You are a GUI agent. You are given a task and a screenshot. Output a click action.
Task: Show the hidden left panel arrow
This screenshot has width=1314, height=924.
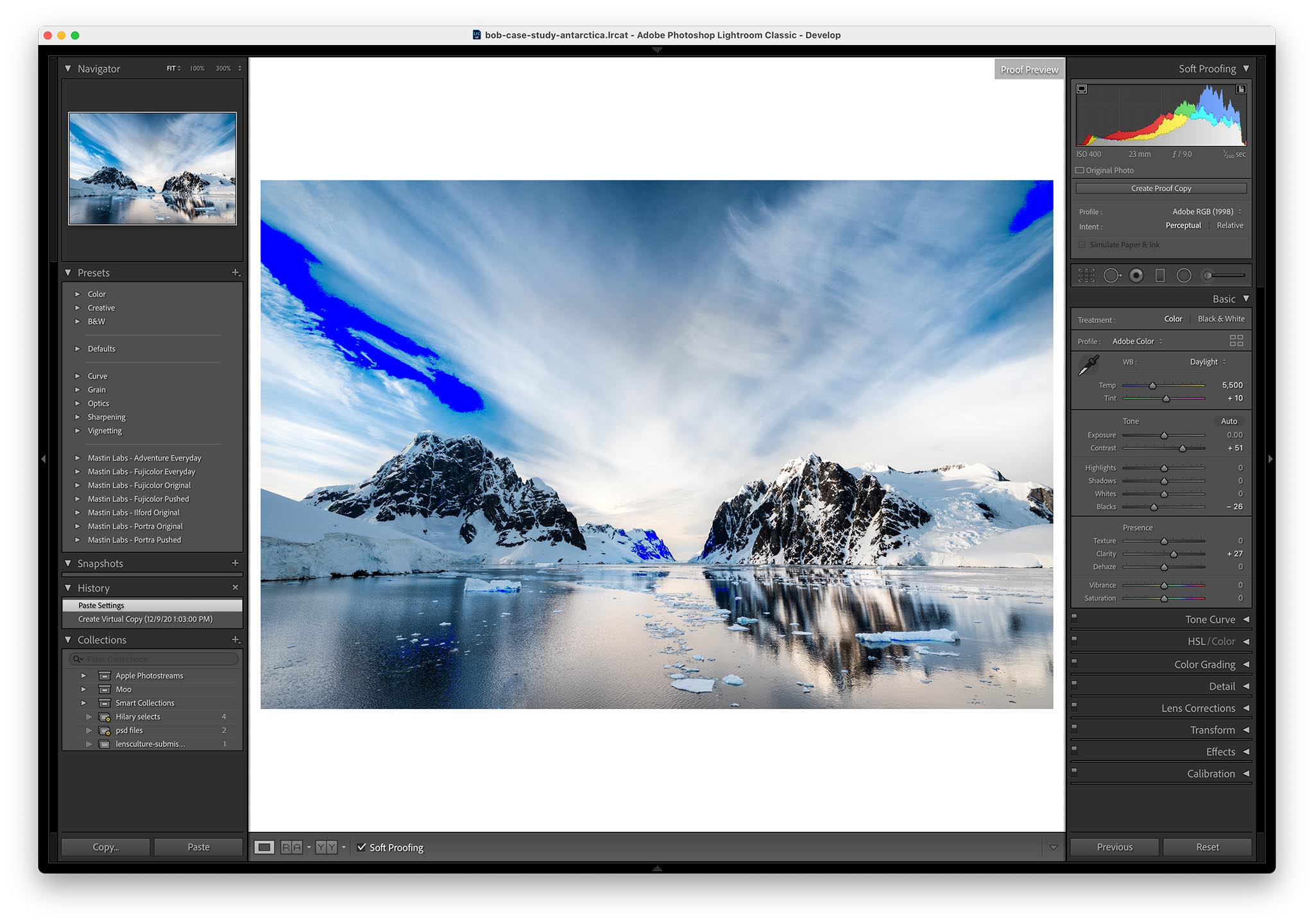[x=44, y=459]
